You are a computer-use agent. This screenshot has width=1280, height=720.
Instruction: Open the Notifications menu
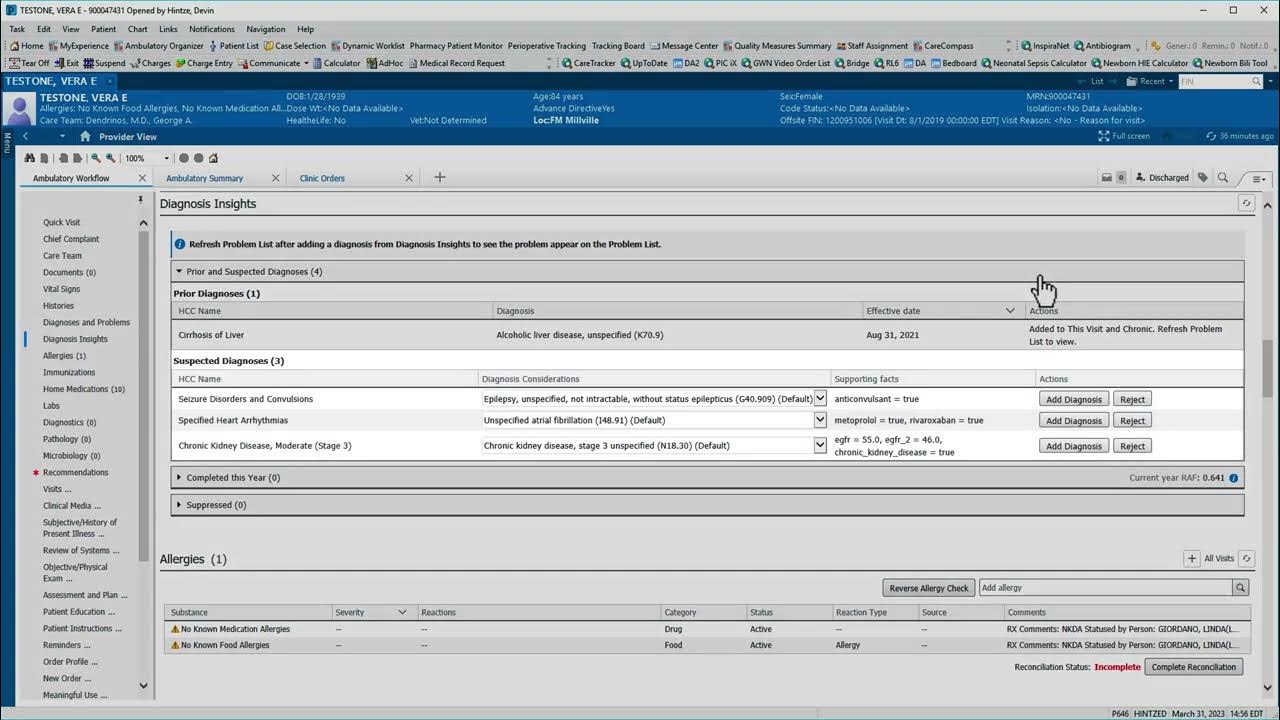(212, 29)
